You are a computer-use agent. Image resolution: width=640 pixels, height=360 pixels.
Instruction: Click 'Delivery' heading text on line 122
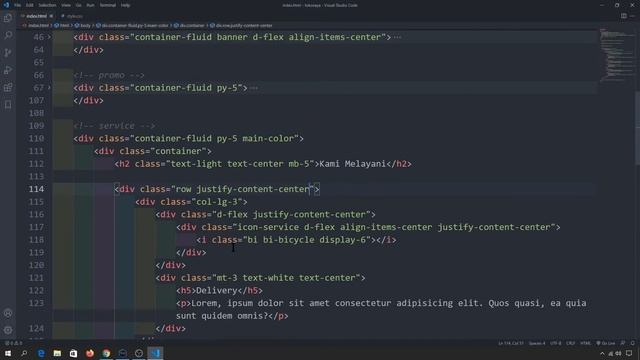tap(217, 291)
